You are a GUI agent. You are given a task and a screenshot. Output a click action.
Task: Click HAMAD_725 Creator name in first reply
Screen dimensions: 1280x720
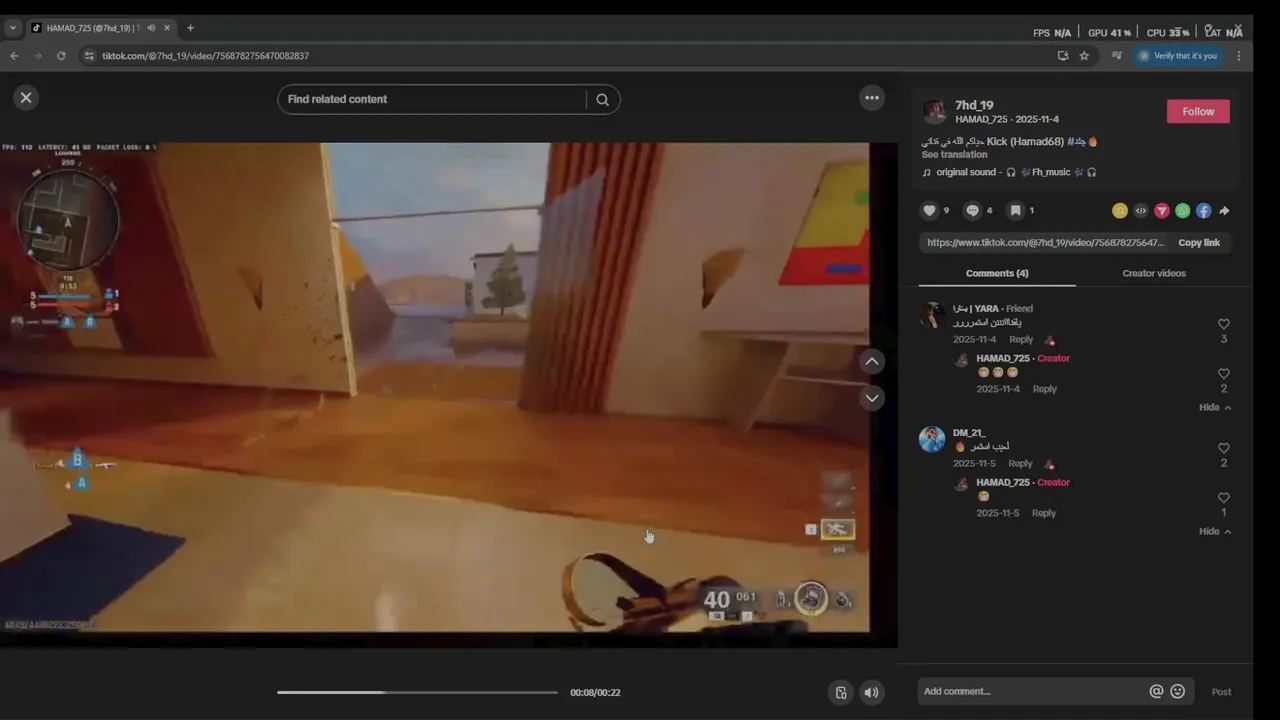pyautogui.click(x=1003, y=358)
